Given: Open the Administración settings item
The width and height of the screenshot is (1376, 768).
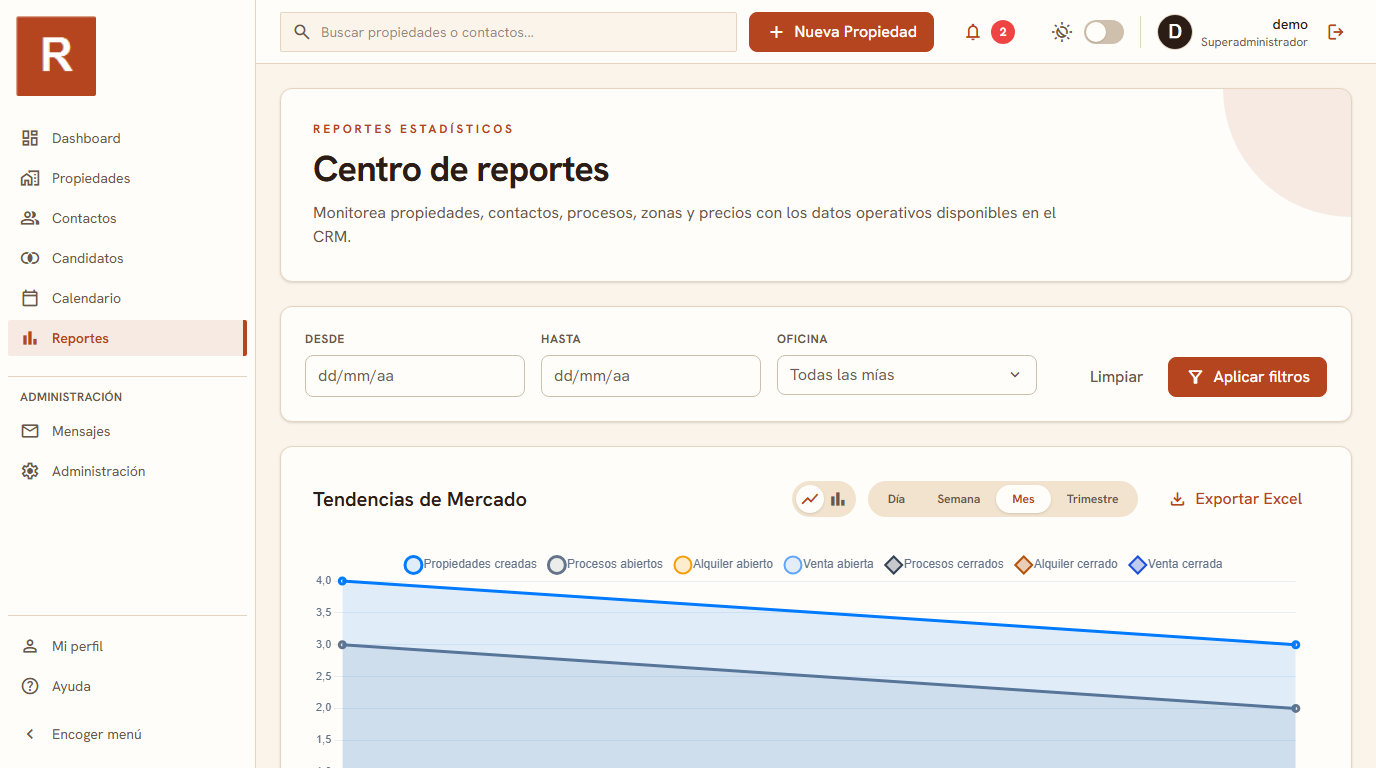Looking at the screenshot, I should tap(127, 471).
